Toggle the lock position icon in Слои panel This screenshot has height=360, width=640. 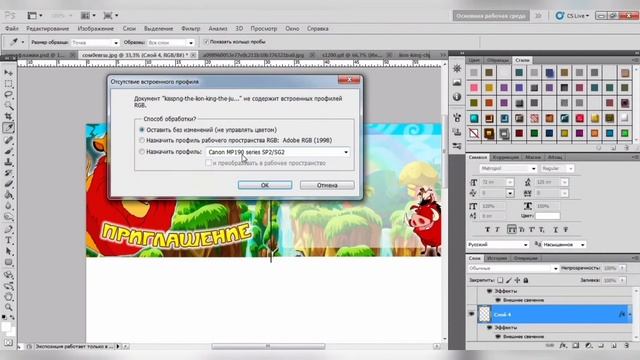pos(517,280)
